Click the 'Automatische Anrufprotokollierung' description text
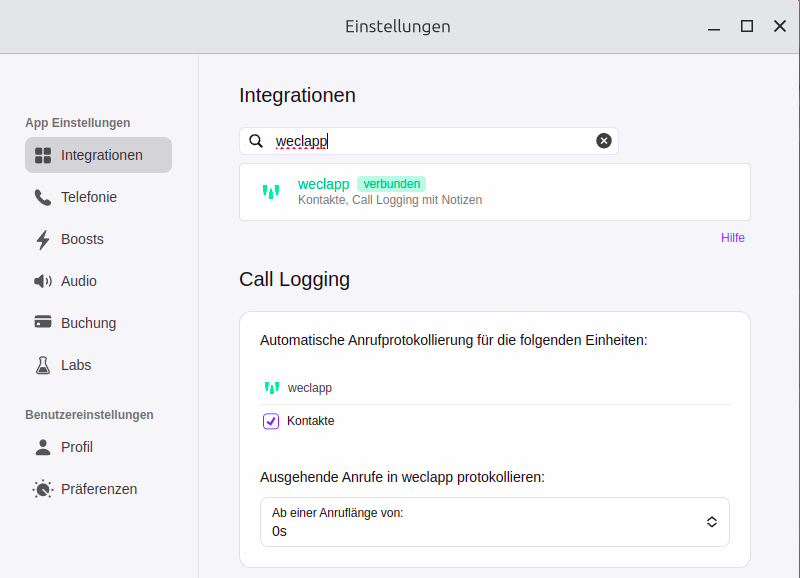 454,340
